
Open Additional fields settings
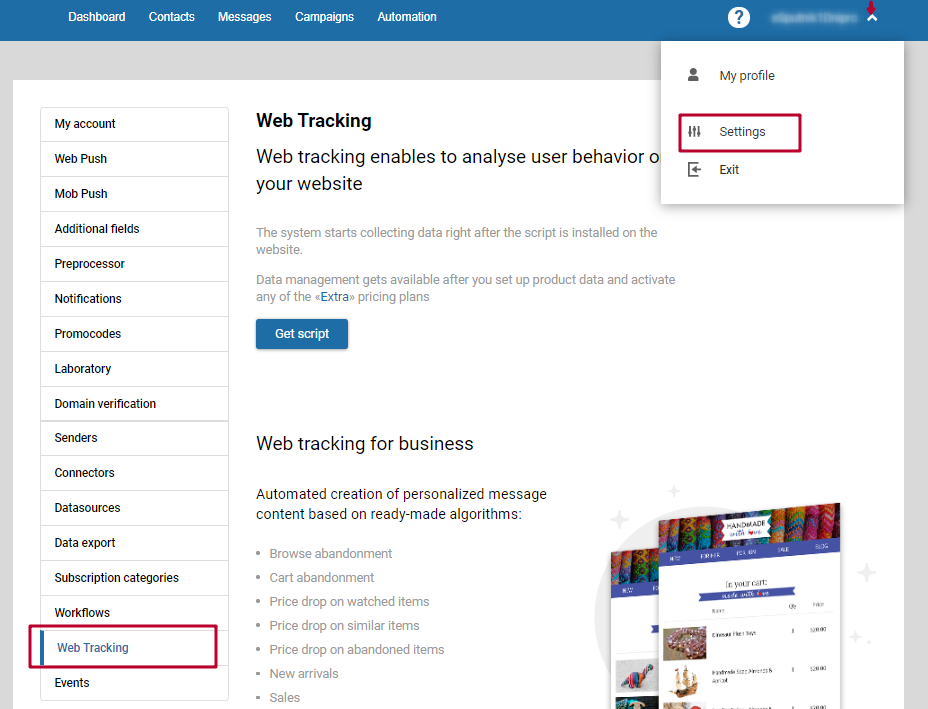pos(134,229)
